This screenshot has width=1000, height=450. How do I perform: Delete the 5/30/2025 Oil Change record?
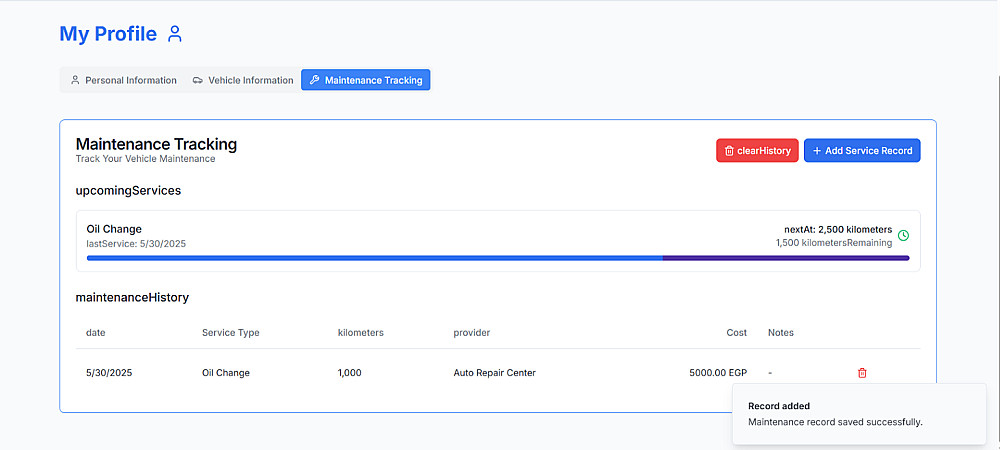click(x=862, y=373)
